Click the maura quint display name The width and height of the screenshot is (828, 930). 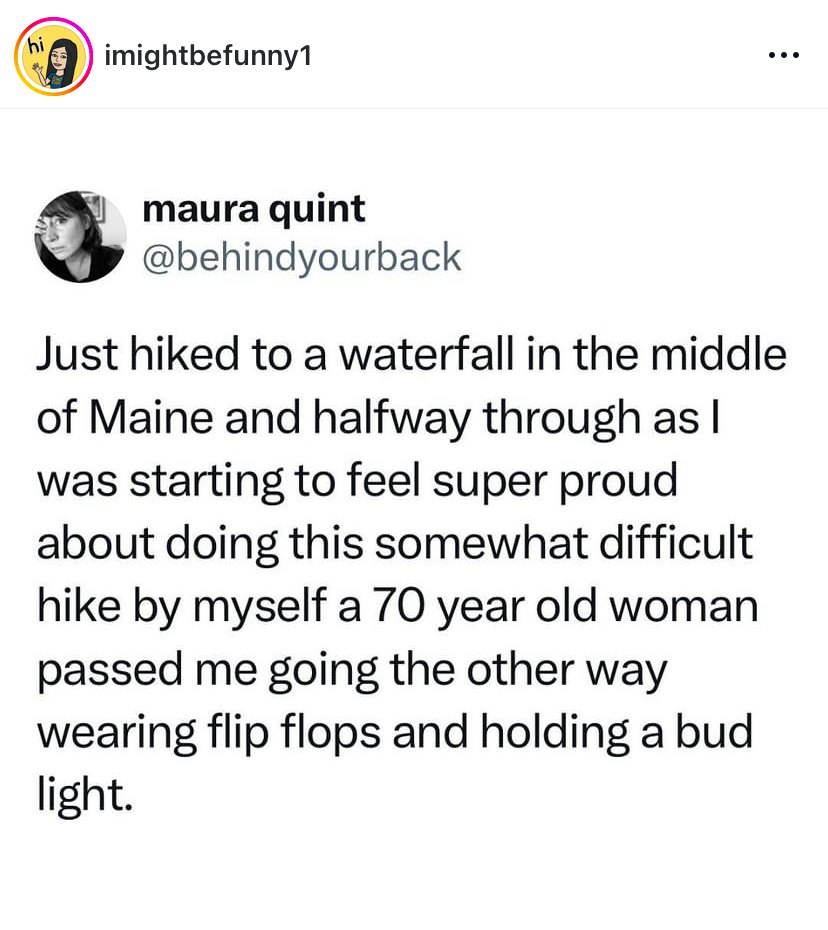tap(254, 209)
